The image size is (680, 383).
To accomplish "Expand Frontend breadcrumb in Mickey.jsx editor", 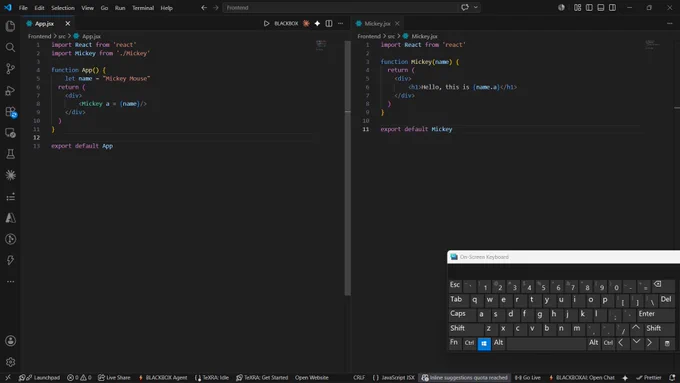I will point(369,36).
